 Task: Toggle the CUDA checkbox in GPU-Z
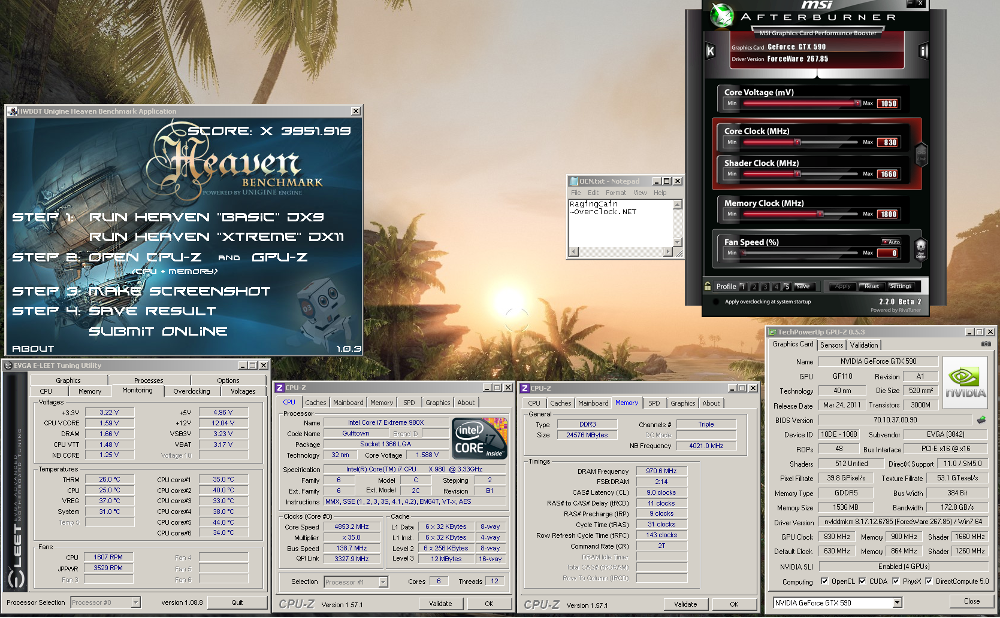click(x=862, y=581)
